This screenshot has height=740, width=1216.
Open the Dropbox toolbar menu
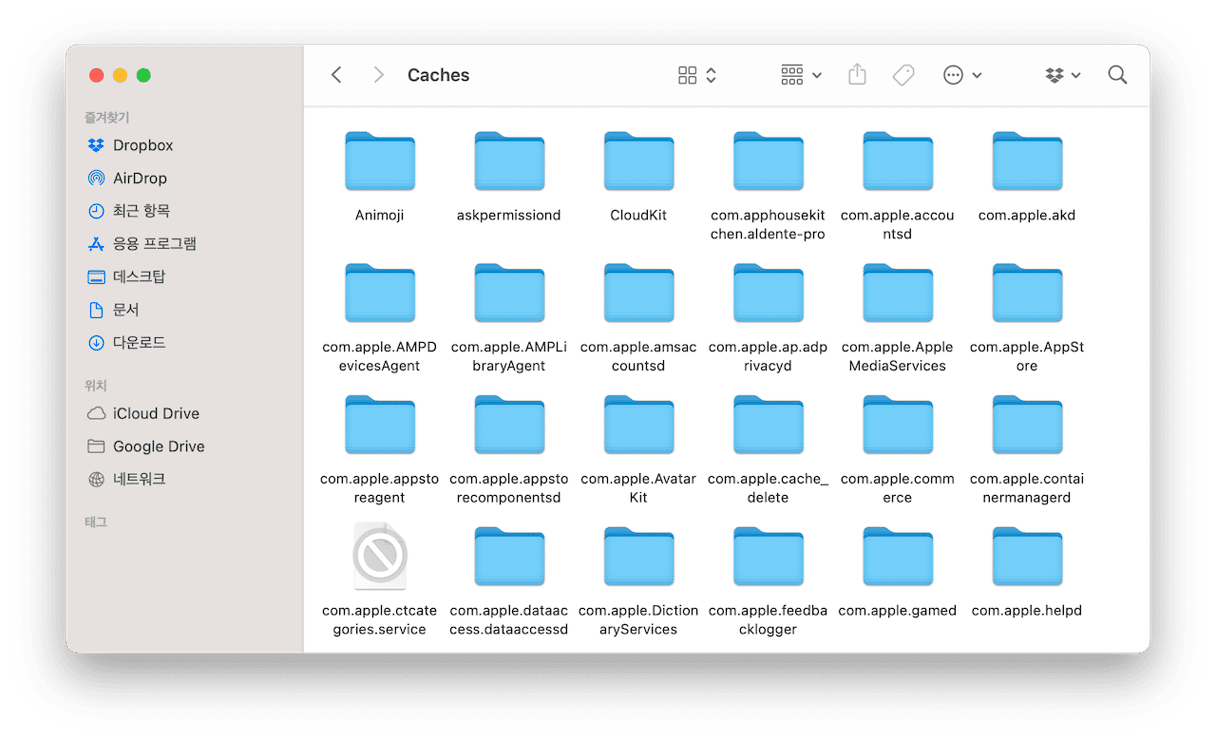pyautogui.click(x=1062, y=75)
